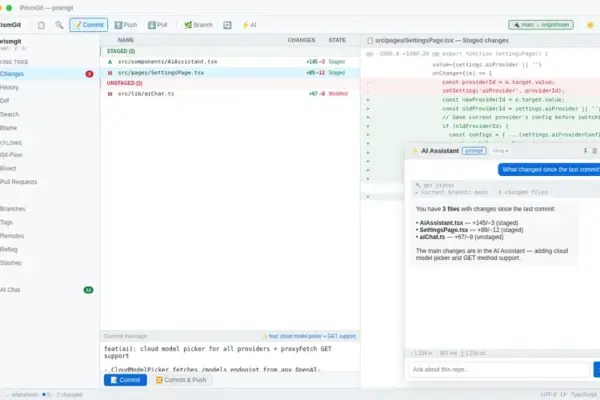Select src/lib/aiChat.ts file row
The image size is (600, 400).
tap(230, 94)
